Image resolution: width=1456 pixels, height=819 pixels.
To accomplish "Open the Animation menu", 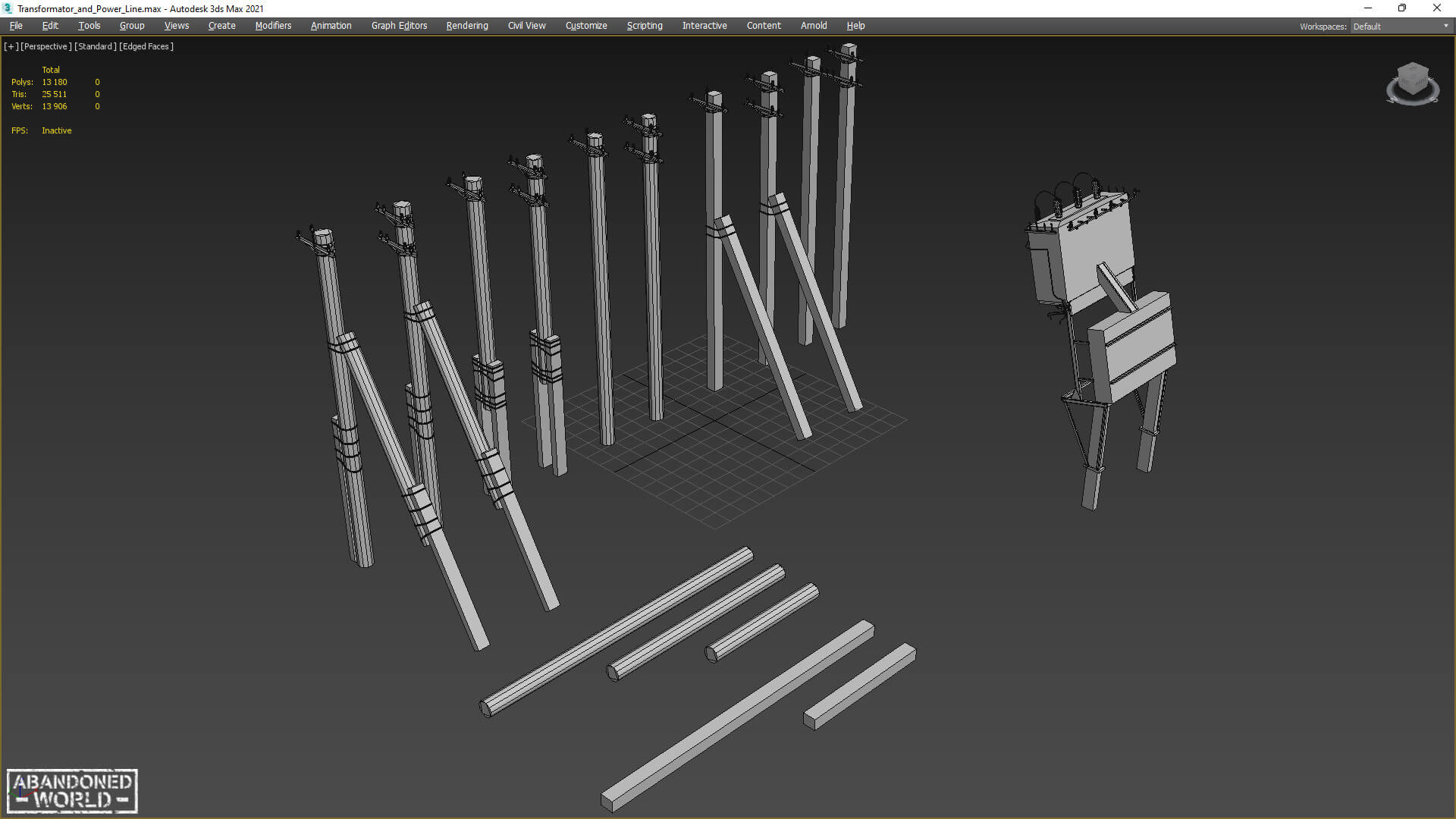I will tap(331, 26).
